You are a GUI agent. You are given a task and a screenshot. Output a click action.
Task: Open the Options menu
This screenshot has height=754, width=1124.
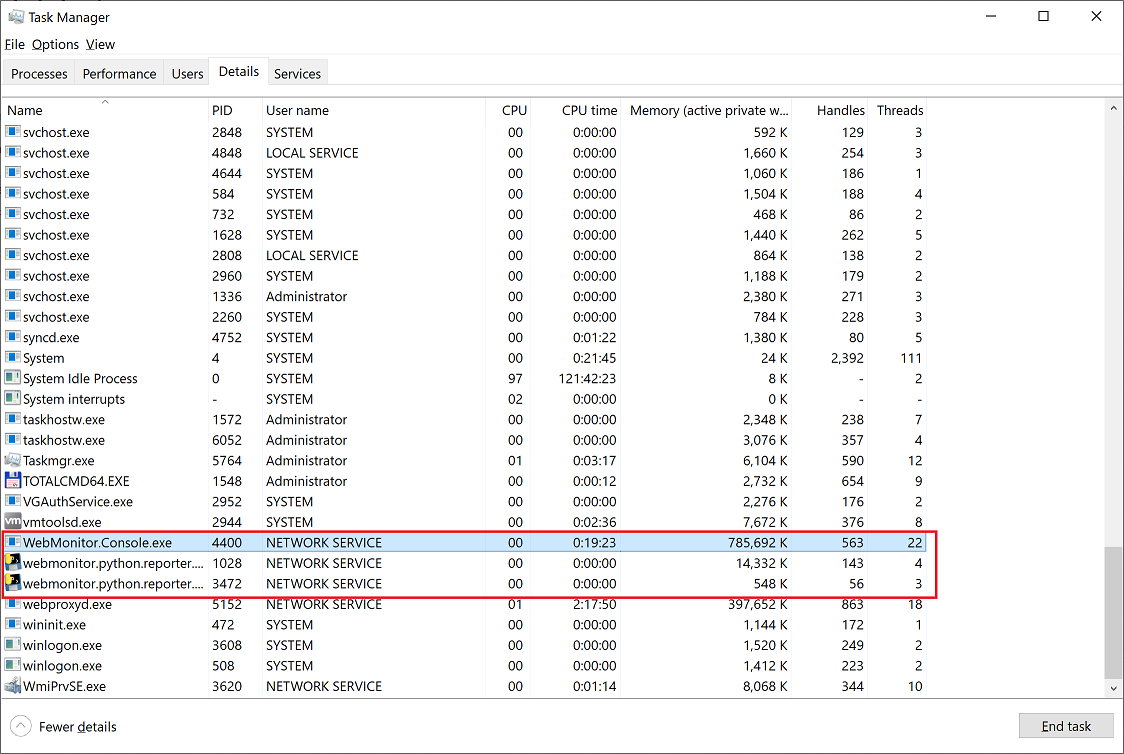(55, 44)
